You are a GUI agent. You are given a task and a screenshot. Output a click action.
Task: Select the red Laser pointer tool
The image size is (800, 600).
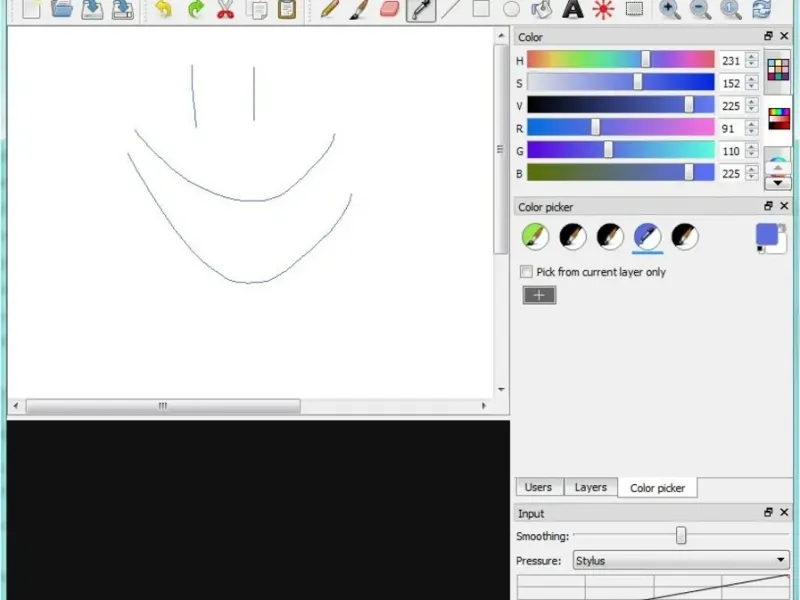603,9
